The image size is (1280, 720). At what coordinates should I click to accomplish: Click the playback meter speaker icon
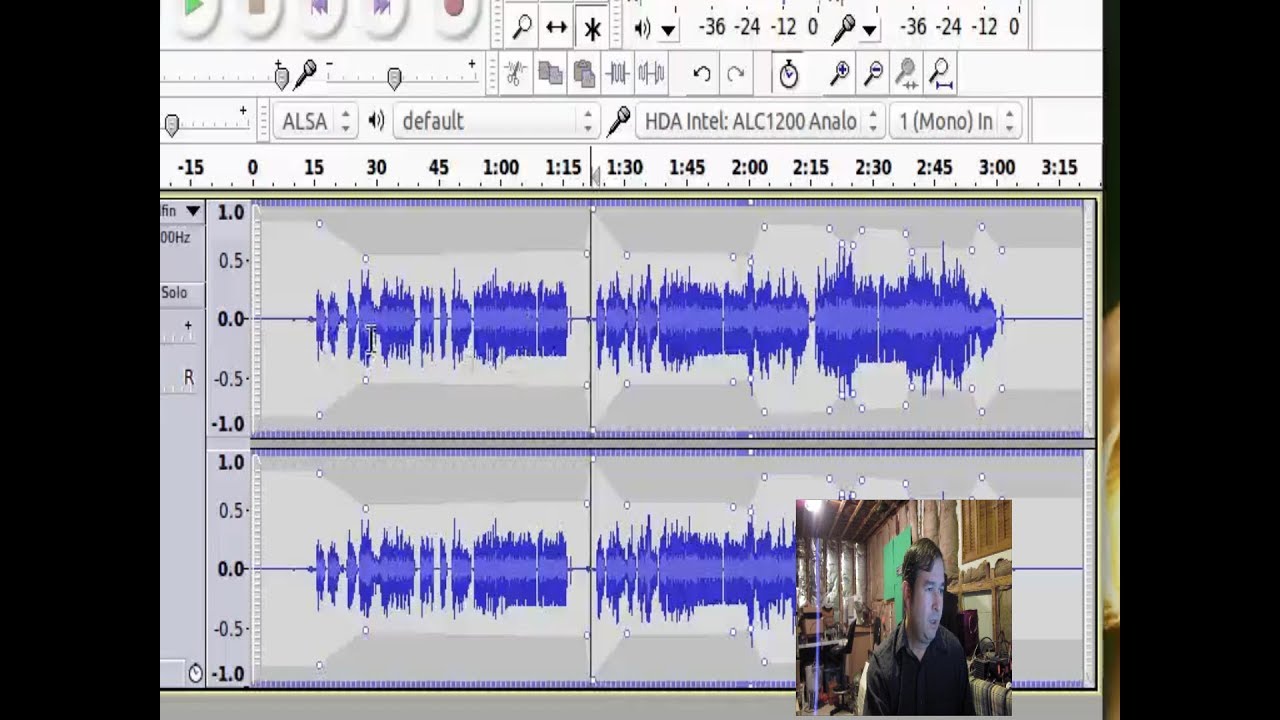click(642, 28)
